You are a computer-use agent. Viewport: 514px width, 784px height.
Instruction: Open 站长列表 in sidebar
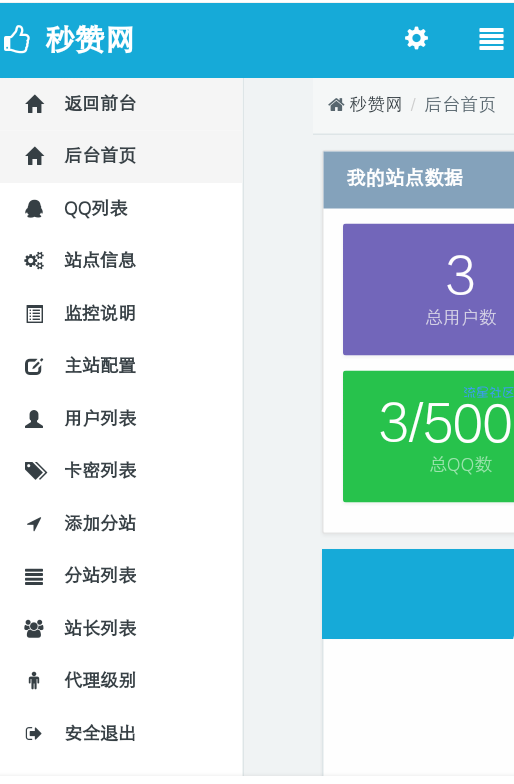tap(122, 628)
